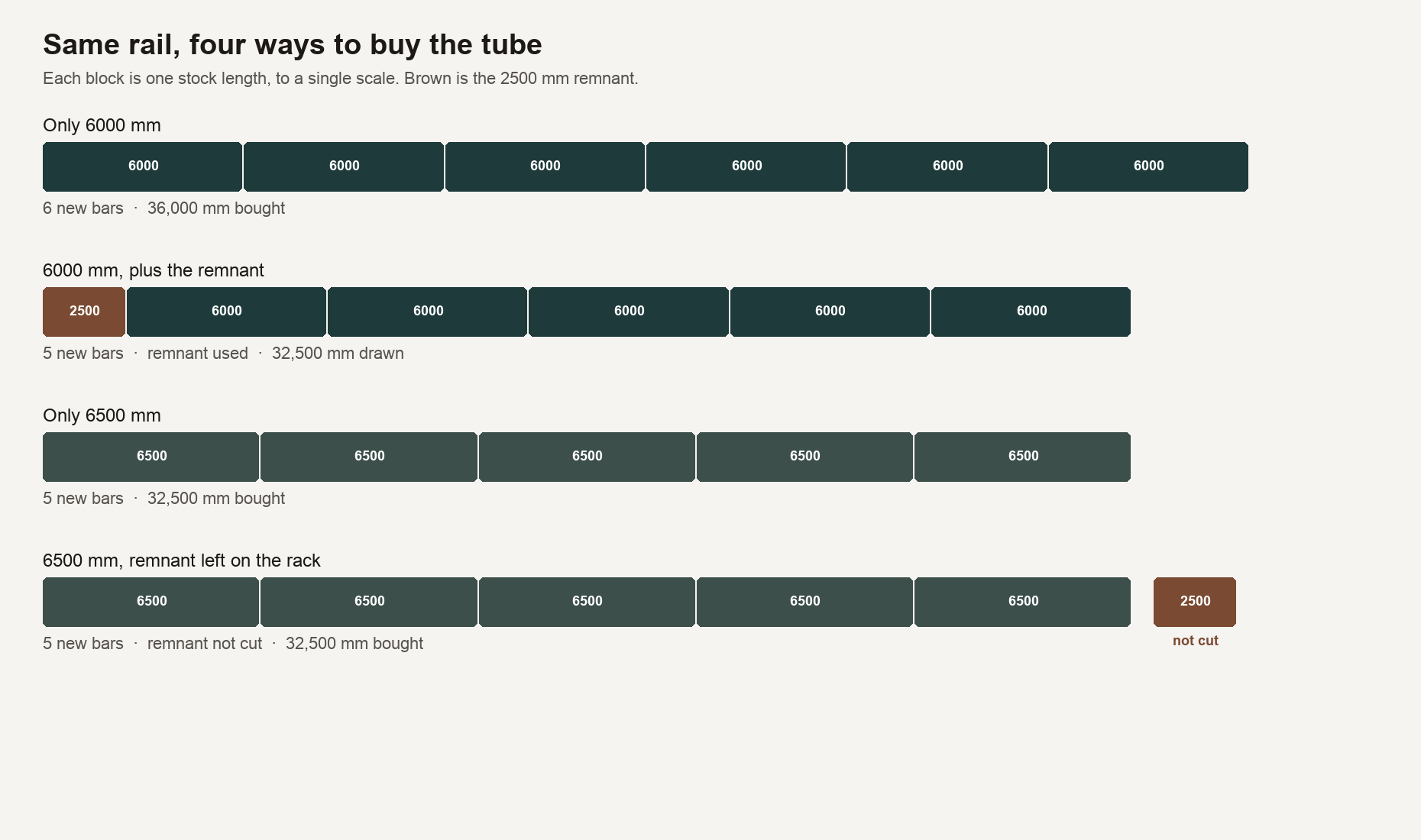The image size is (1421, 840).
Task: Select the last 6000 block in the Only 6000 mm row
Action: pyautogui.click(x=1148, y=166)
